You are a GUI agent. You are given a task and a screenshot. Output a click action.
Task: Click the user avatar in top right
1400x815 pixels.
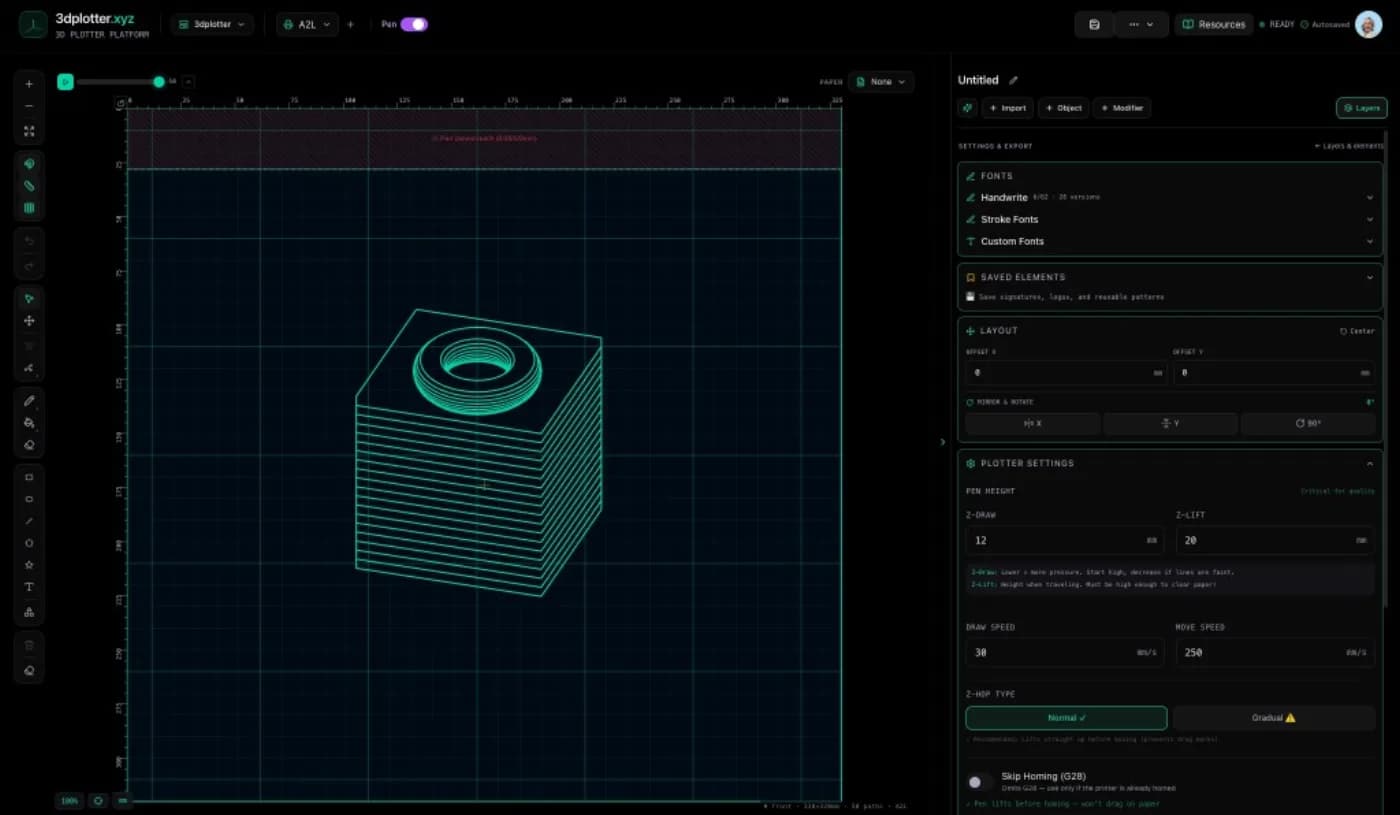point(1368,24)
